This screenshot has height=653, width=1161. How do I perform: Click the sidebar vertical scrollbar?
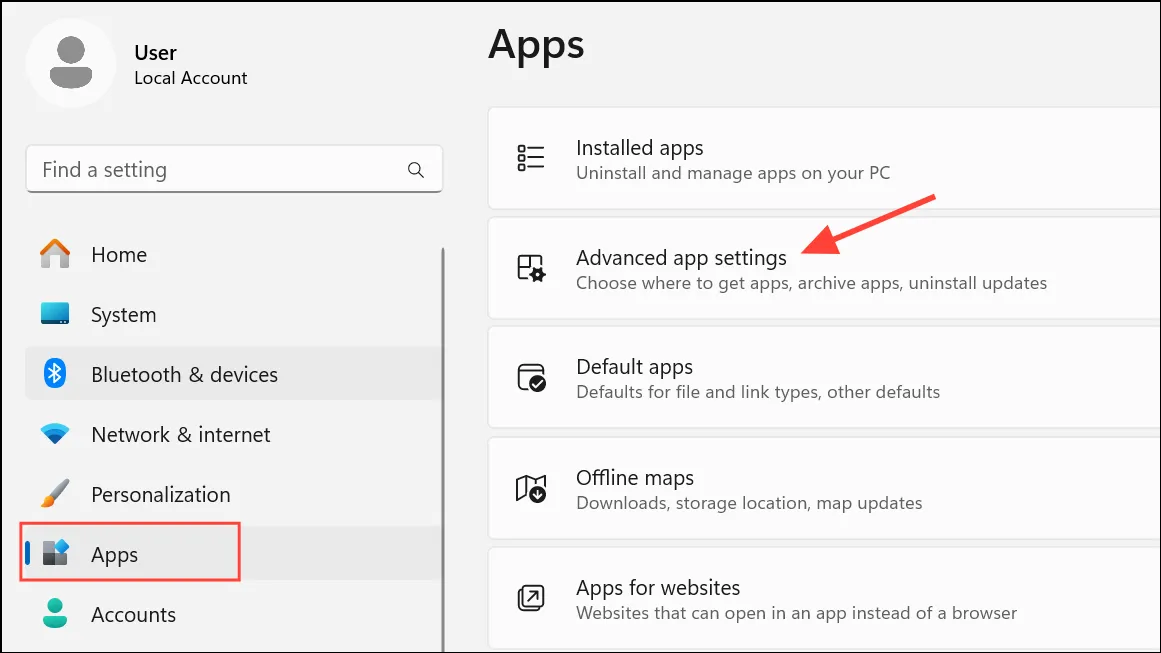tap(443, 449)
